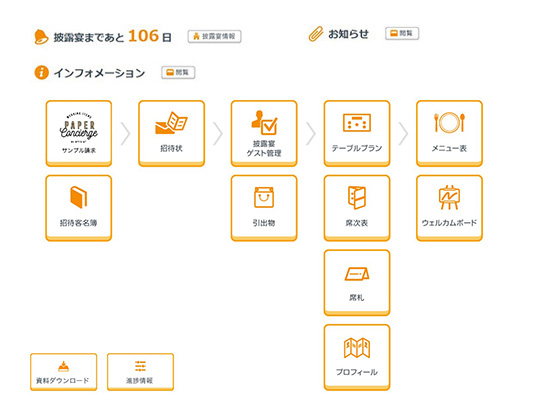Open the ウェルカムボード welcome board tile
Viewport: 551px width, 400px height.
pos(449,208)
